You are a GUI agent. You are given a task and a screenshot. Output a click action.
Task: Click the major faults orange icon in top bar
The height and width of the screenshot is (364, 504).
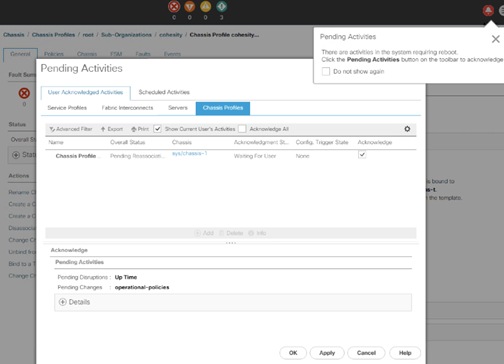coord(190,6)
